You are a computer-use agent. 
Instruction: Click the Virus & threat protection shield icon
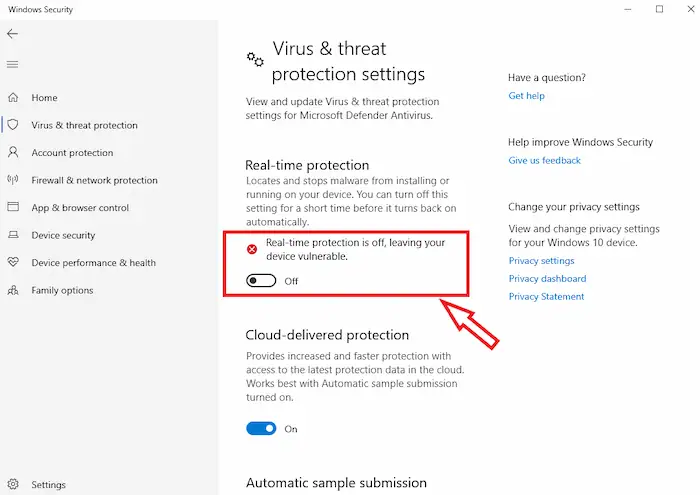point(12,125)
